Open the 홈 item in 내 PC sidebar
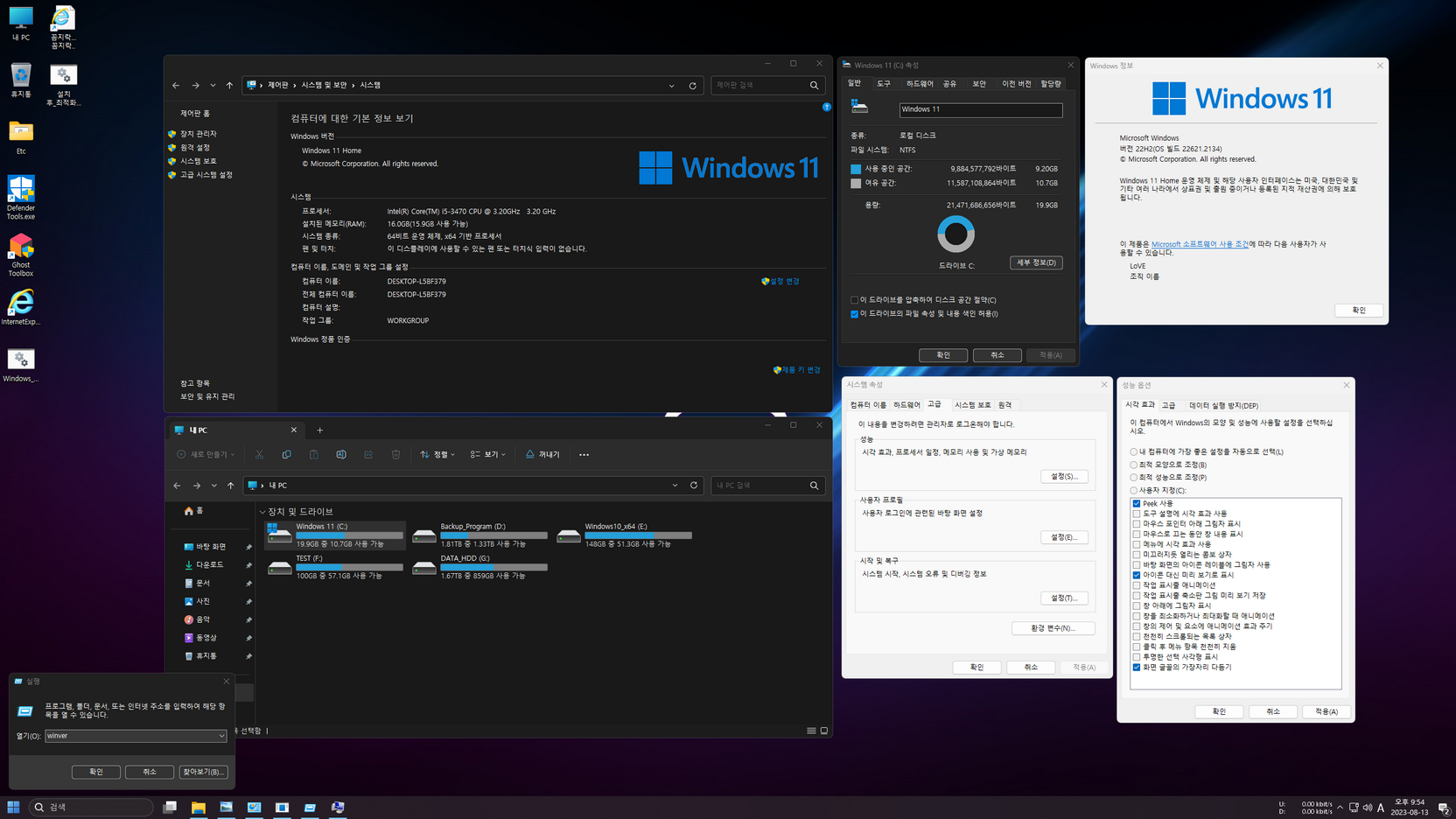This screenshot has height=819, width=1456. coord(194,510)
